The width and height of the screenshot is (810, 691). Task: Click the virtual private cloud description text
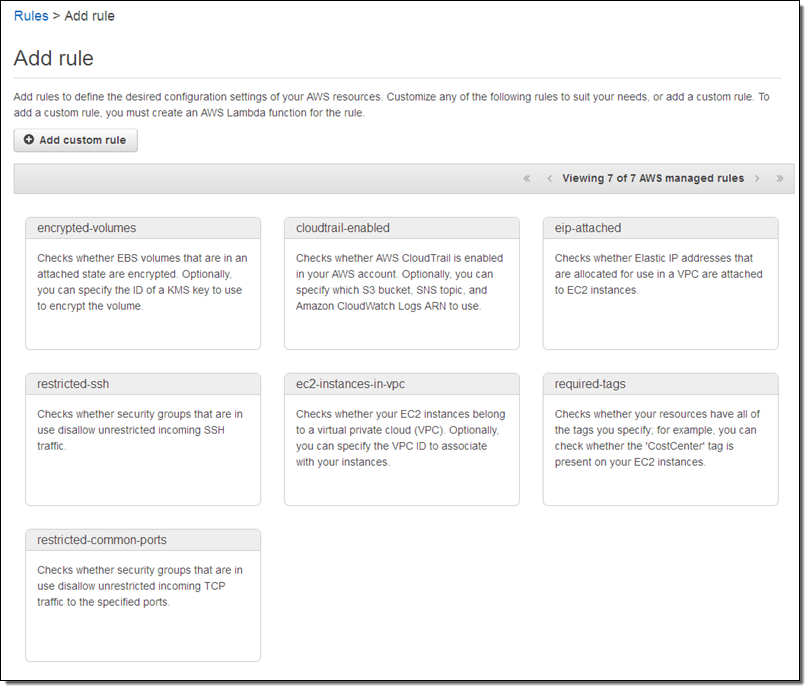coord(400,438)
